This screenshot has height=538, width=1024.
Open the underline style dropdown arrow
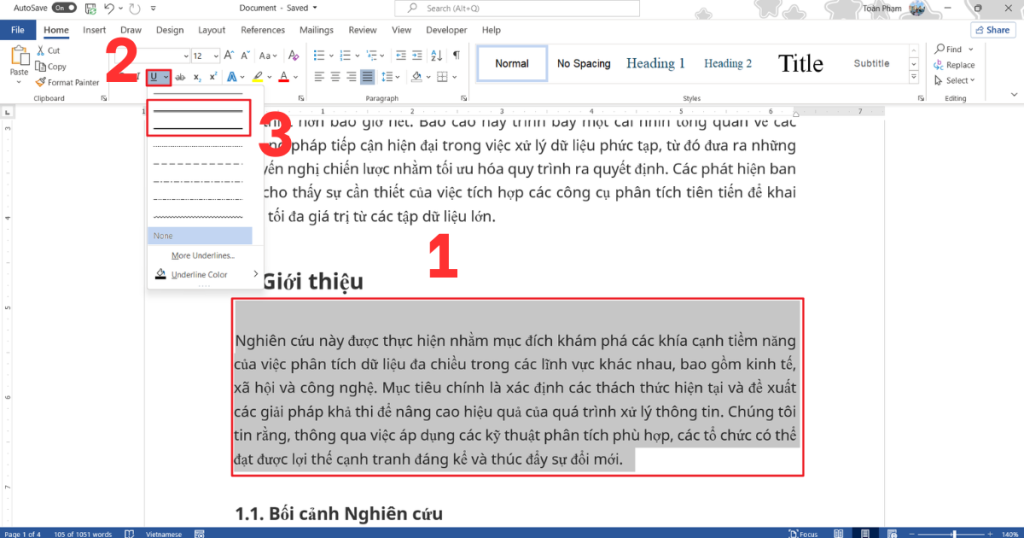[166, 77]
